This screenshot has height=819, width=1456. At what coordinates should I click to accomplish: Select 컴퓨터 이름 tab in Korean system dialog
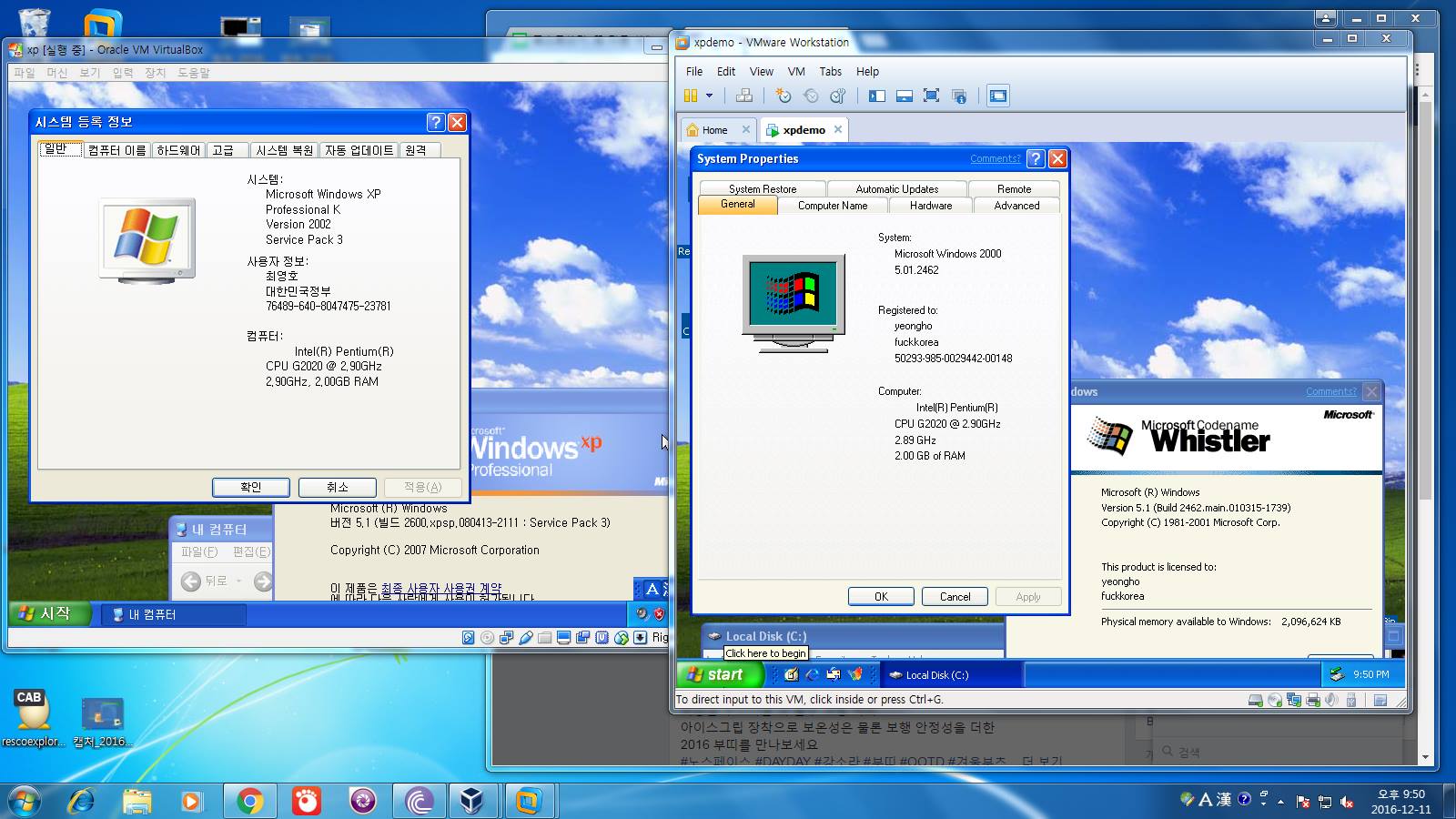(x=116, y=150)
